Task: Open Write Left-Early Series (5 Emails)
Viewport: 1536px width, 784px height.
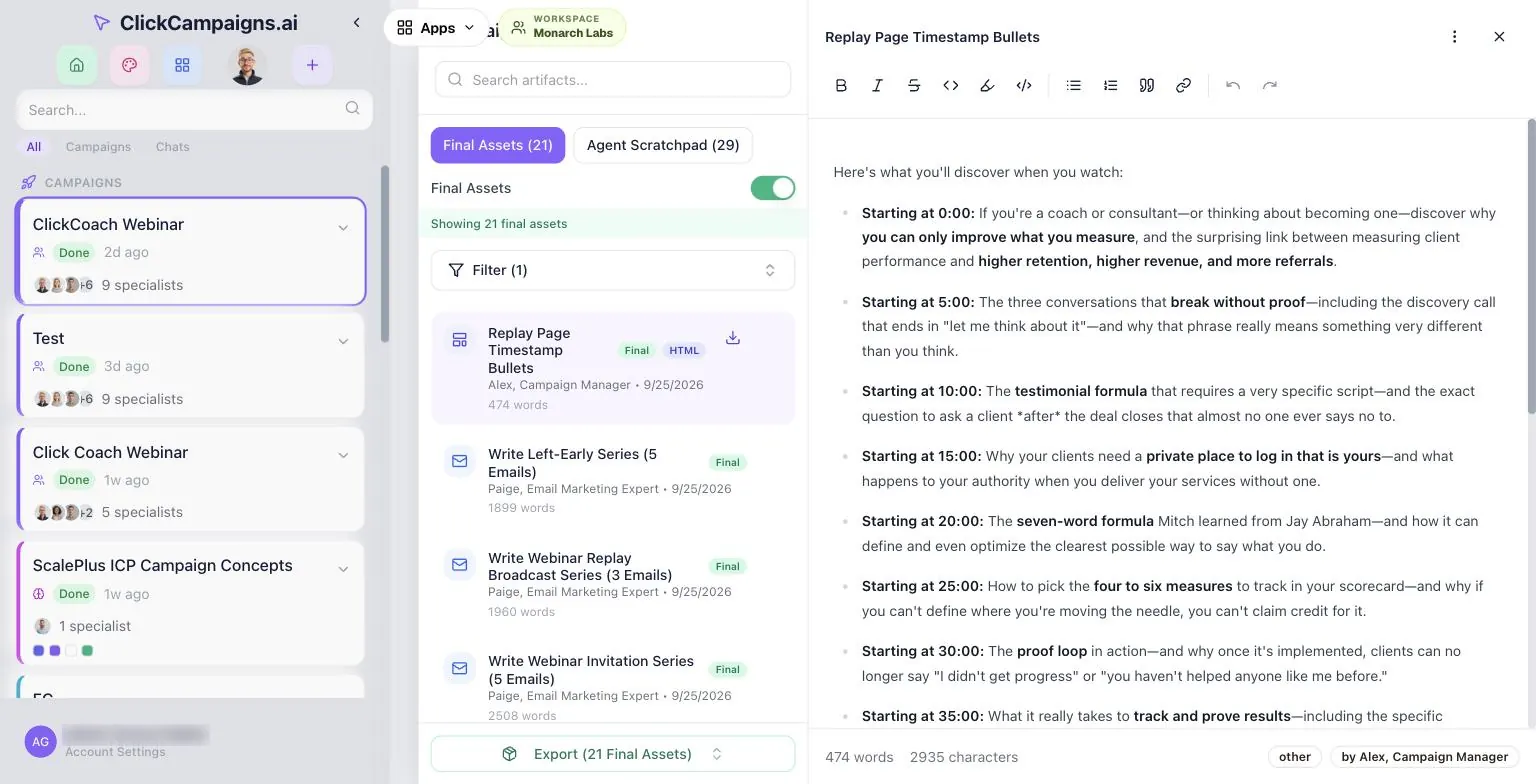Action: click(x=613, y=480)
